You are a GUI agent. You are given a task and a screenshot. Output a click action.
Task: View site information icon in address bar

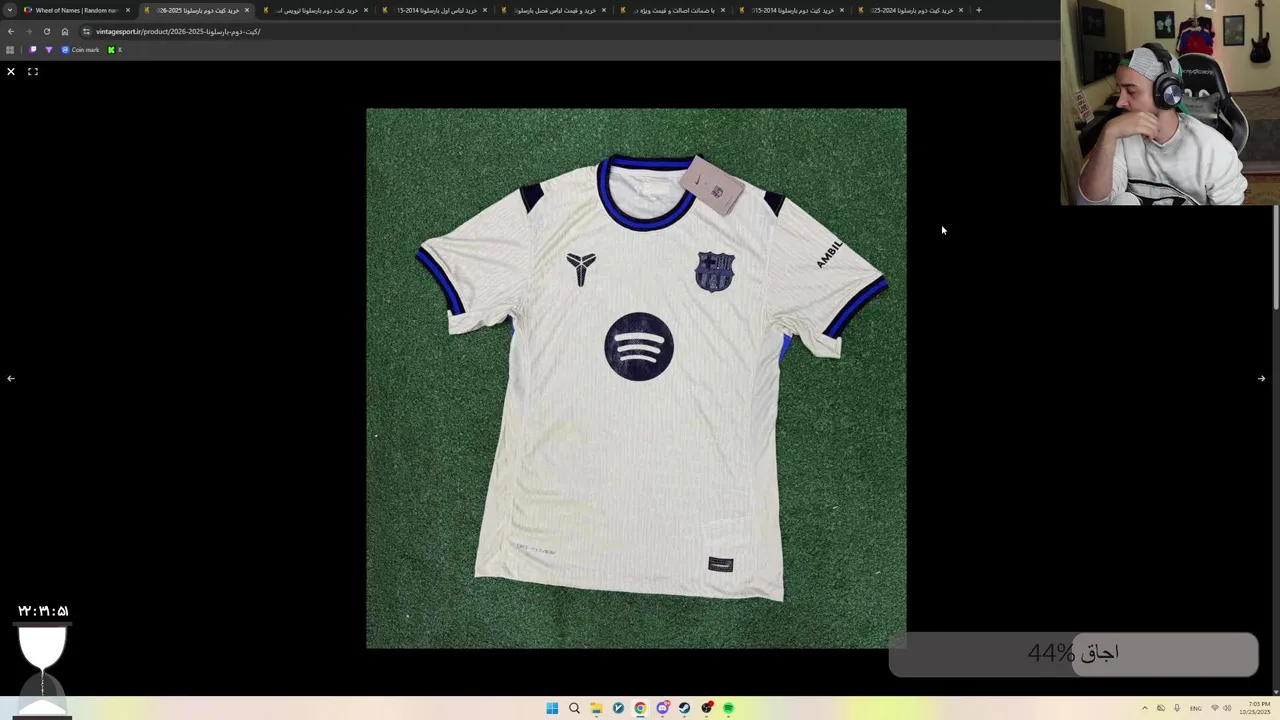click(x=86, y=31)
